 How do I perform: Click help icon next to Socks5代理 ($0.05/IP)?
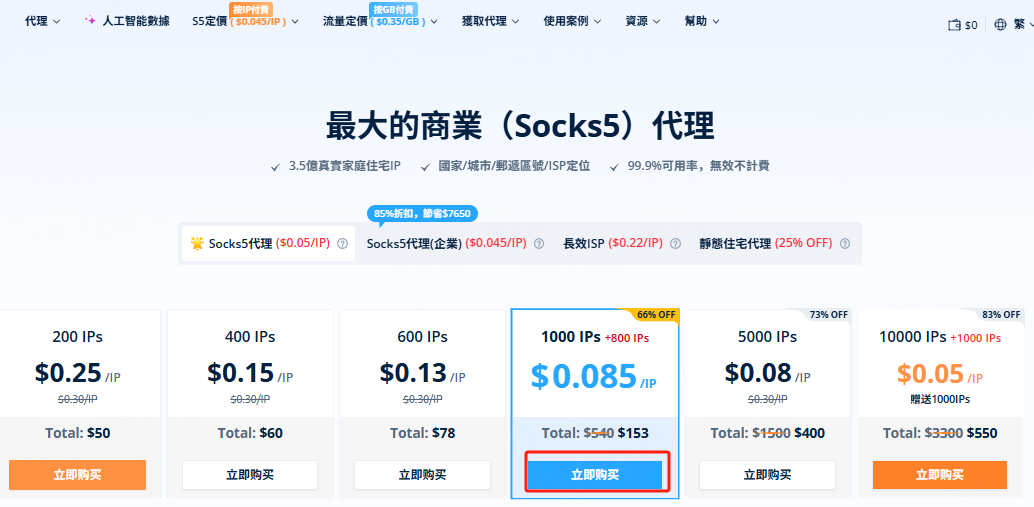tap(342, 243)
